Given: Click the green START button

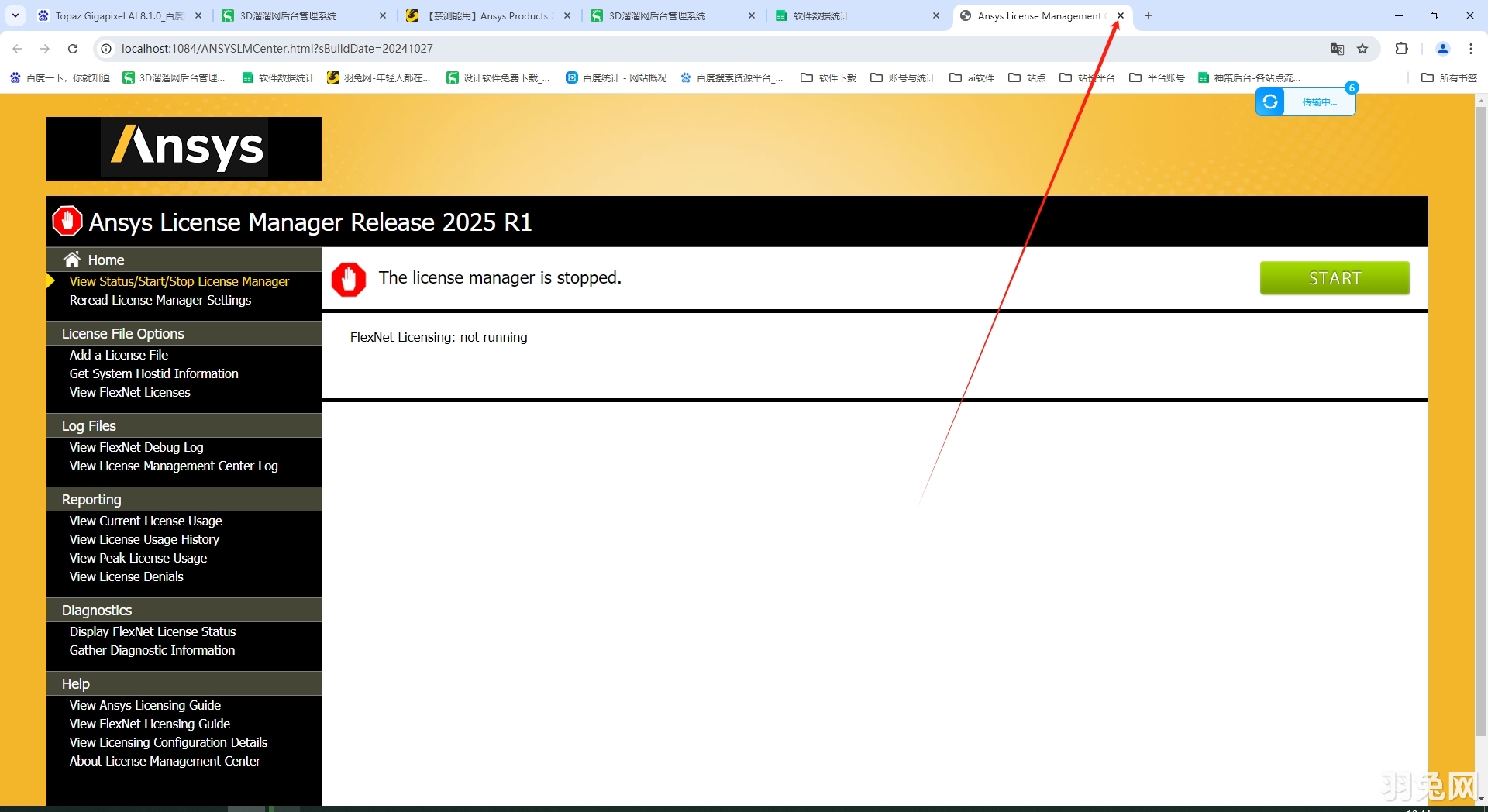Looking at the screenshot, I should coord(1334,278).
